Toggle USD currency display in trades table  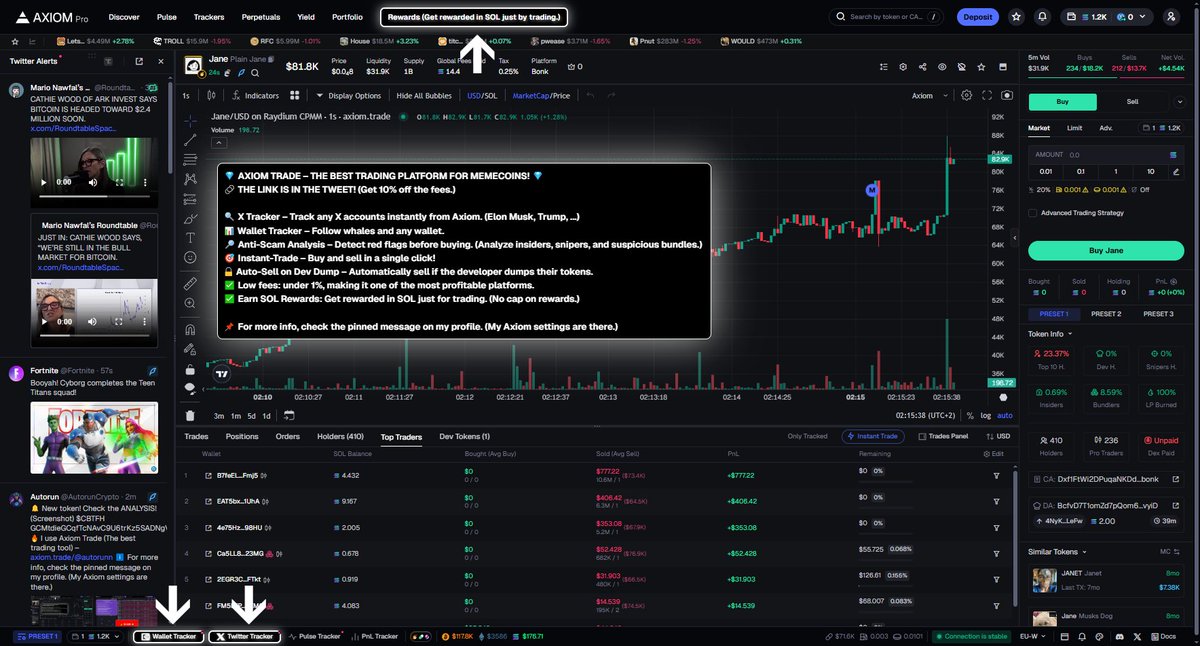click(997, 437)
